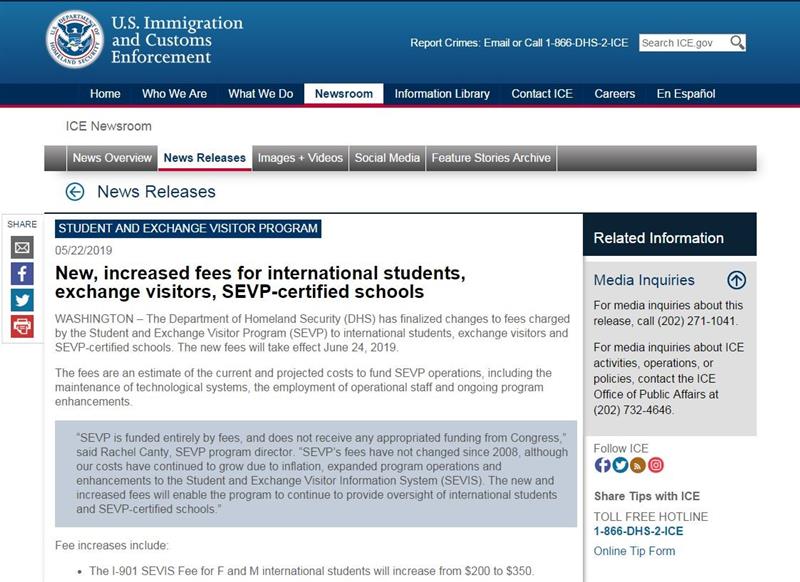Share on Facebook from the left share bar

click(x=22, y=273)
